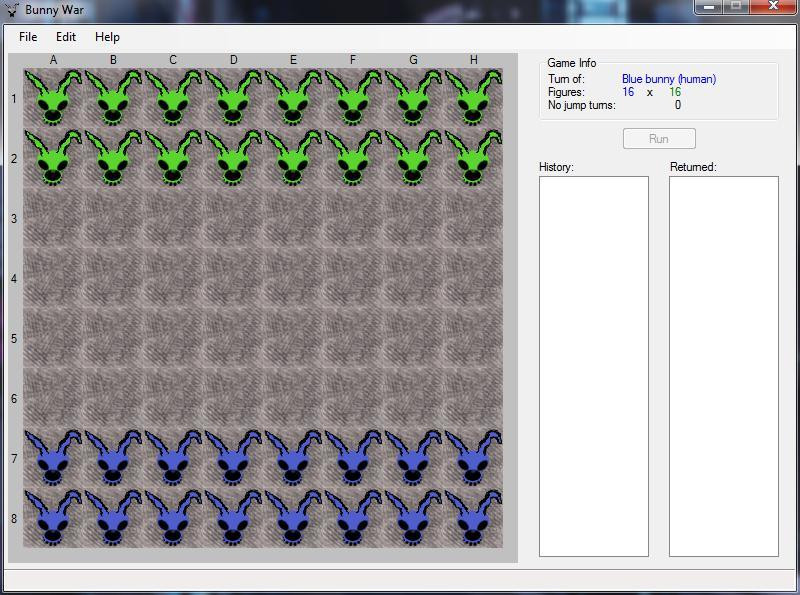Click the 'Figures:' label
Viewport: 800px width, 595px height.
click(x=566, y=92)
